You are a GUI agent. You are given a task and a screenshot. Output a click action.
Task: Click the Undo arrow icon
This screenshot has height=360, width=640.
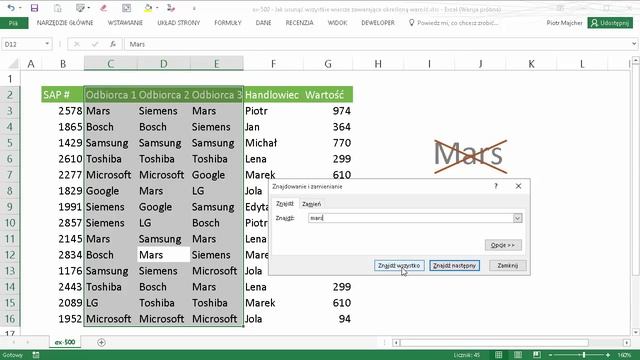pos(11,8)
